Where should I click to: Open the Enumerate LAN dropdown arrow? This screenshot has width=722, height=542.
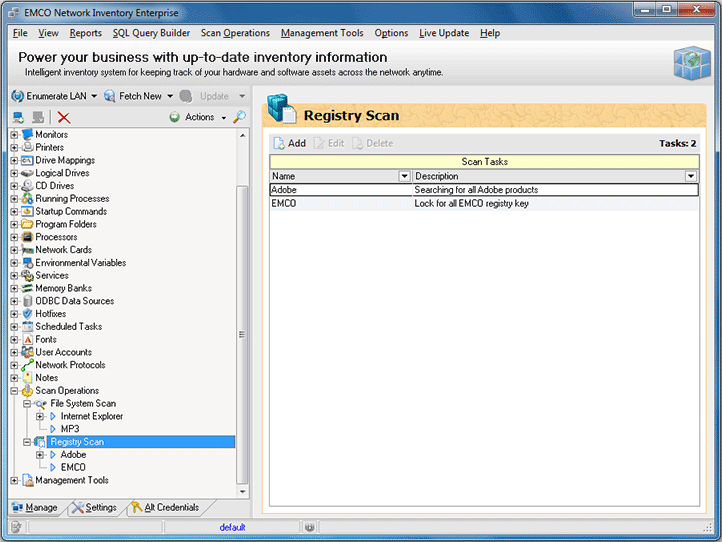94,96
